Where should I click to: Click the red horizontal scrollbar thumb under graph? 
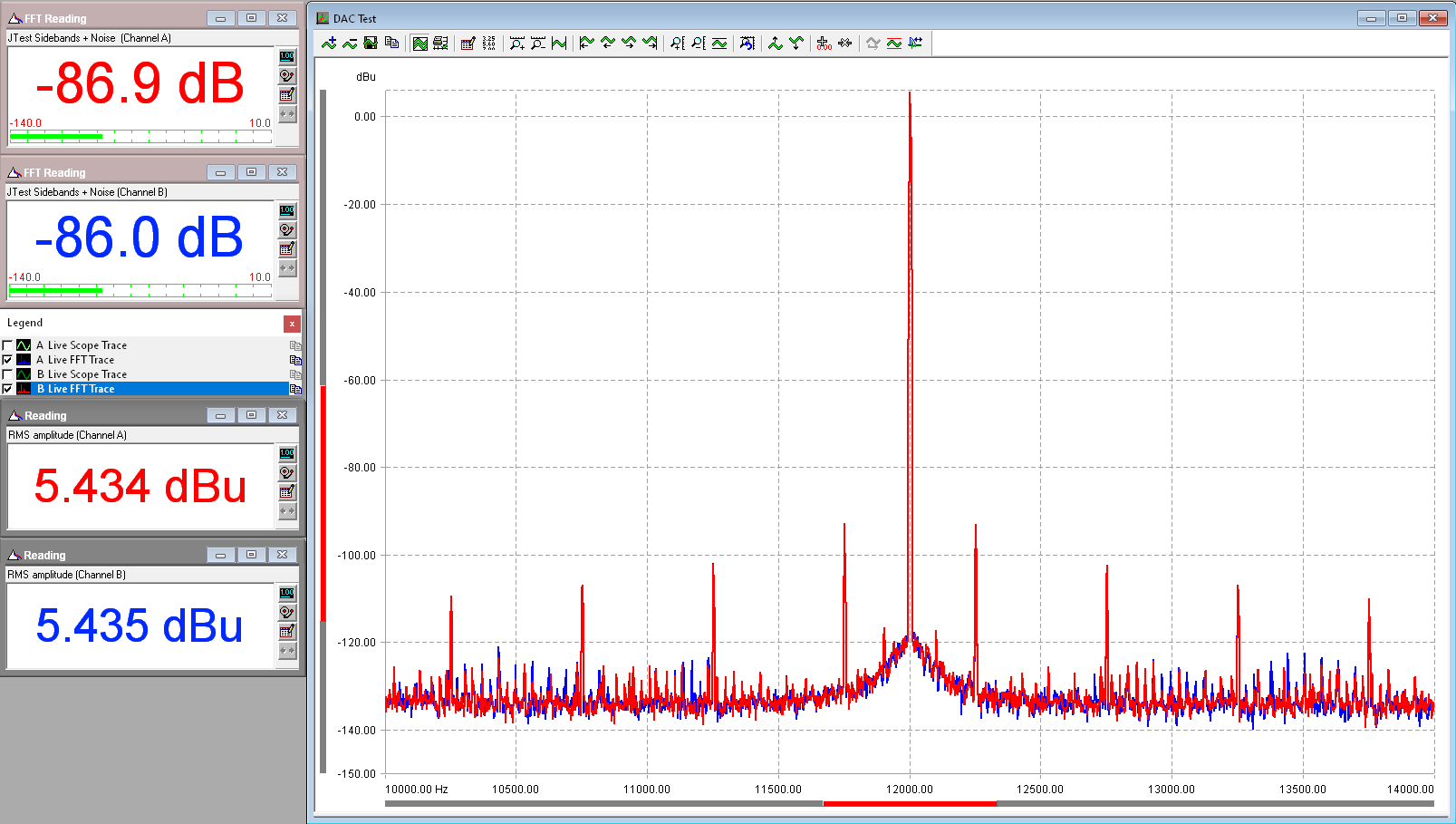909,803
